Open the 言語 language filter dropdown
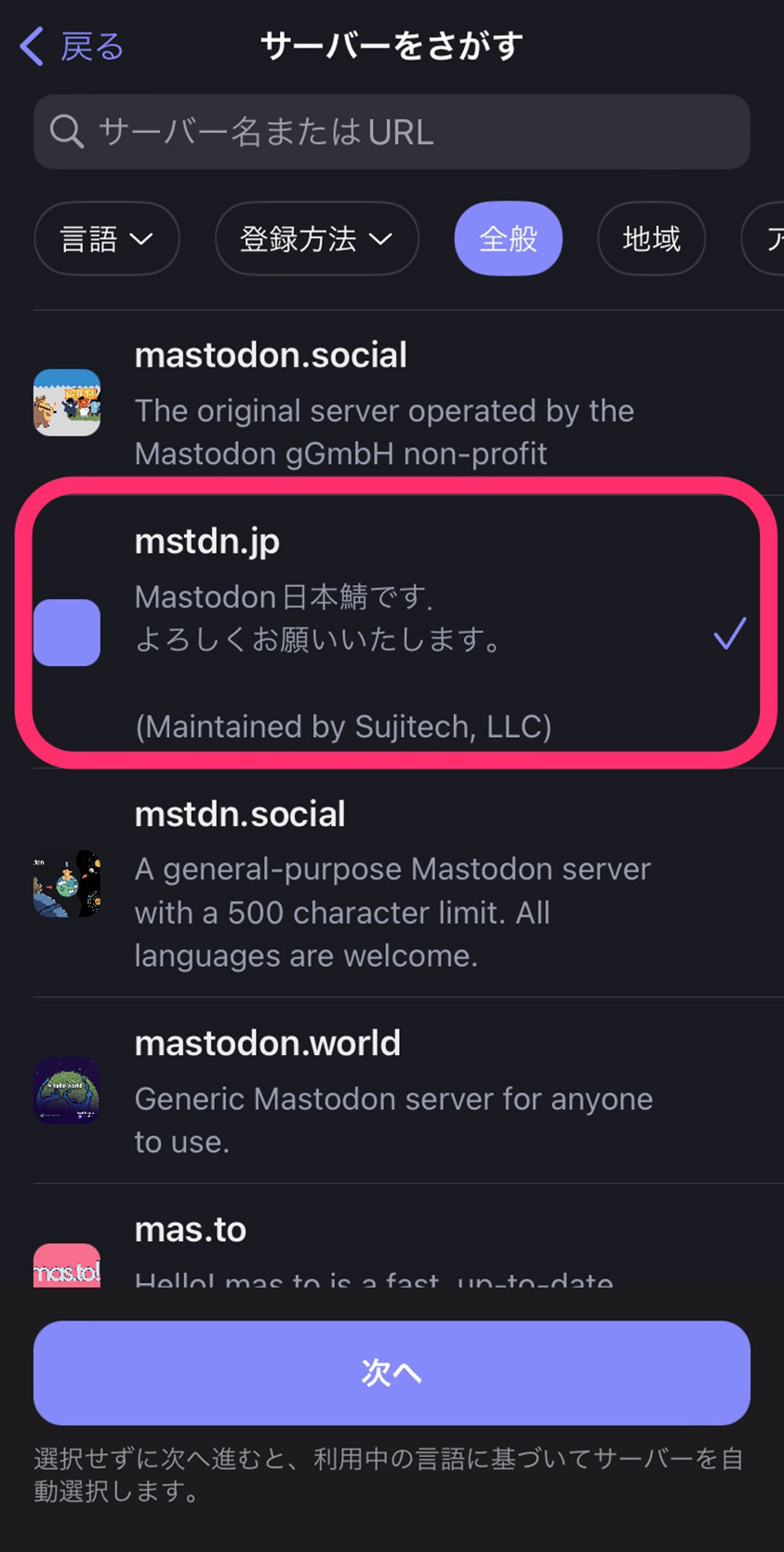 coord(107,239)
